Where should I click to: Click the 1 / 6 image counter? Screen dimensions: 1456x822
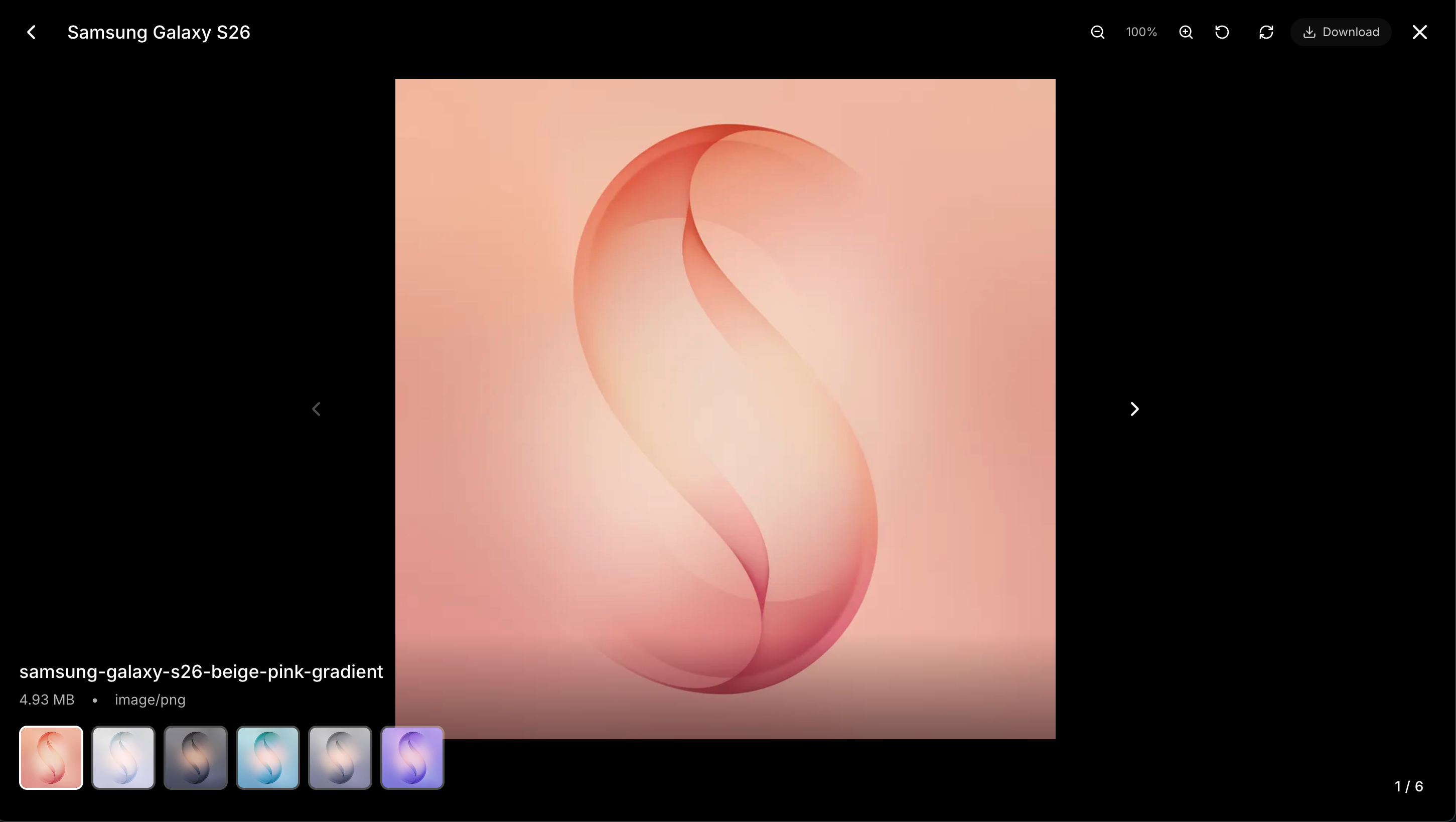click(1408, 786)
